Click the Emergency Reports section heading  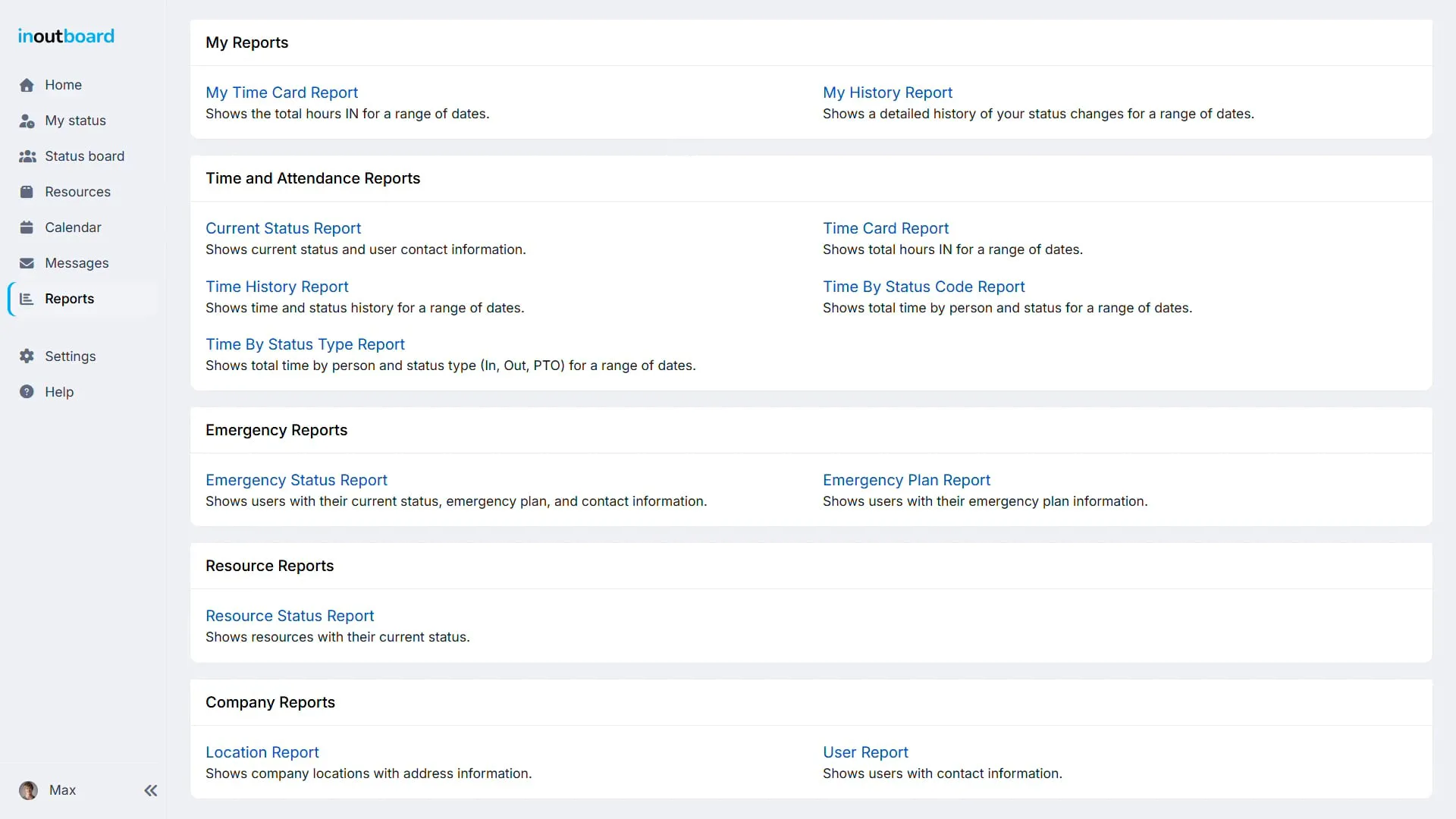point(276,430)
